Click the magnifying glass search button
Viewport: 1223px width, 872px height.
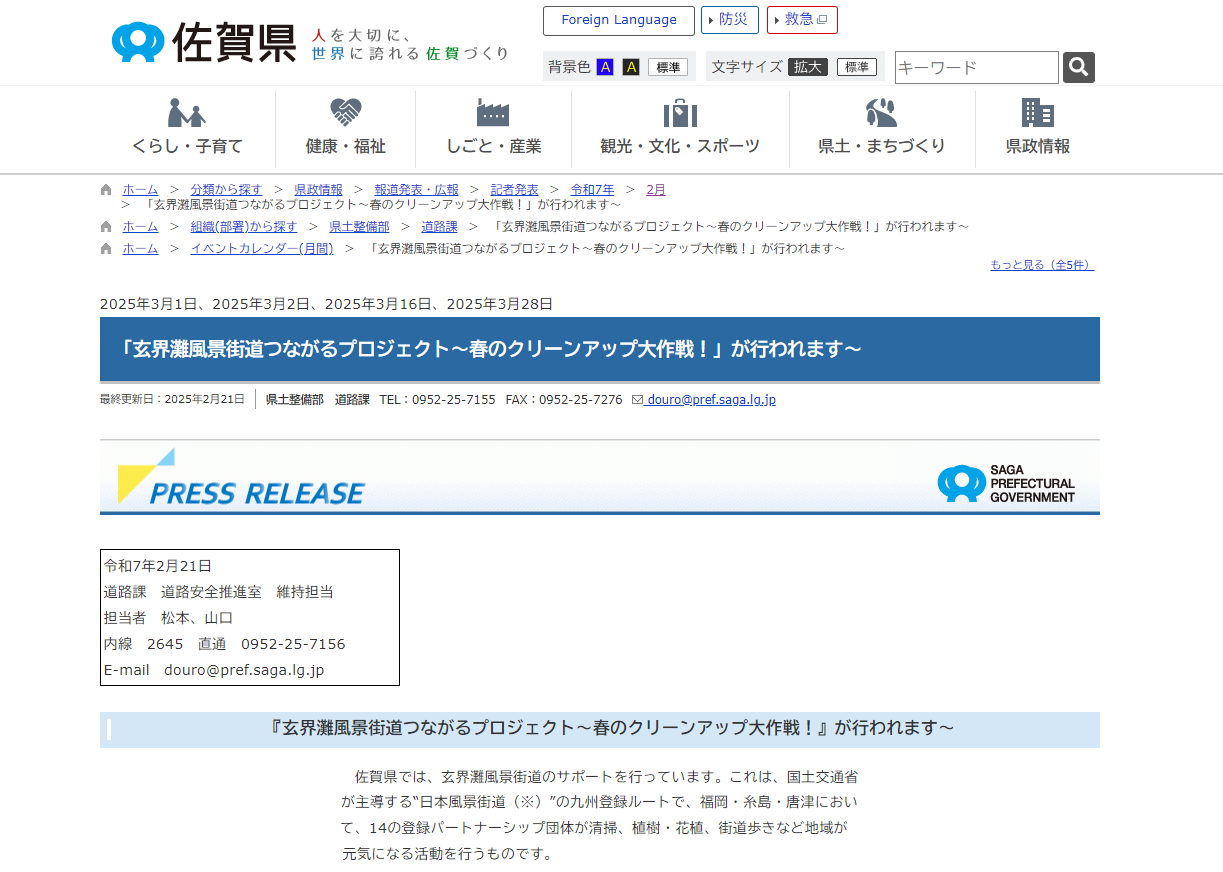pyautogui.click(x=1078, y=67)
